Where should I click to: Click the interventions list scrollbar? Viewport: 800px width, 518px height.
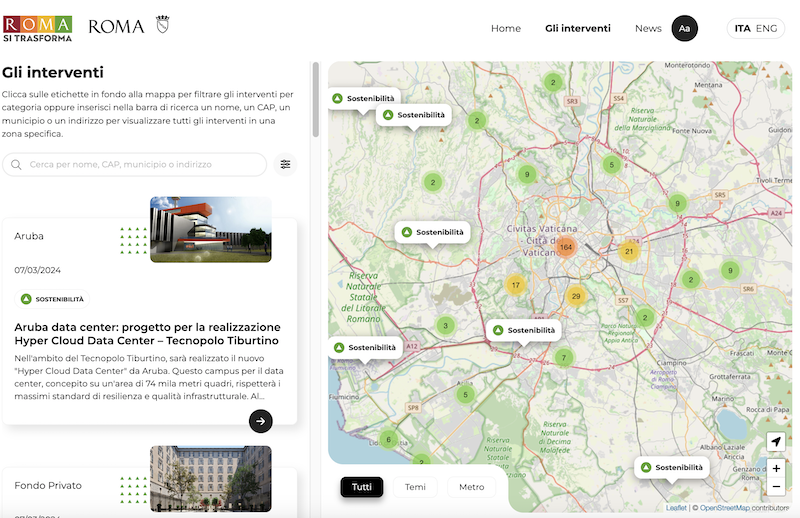pyautogui.click(x=316, y=100)
